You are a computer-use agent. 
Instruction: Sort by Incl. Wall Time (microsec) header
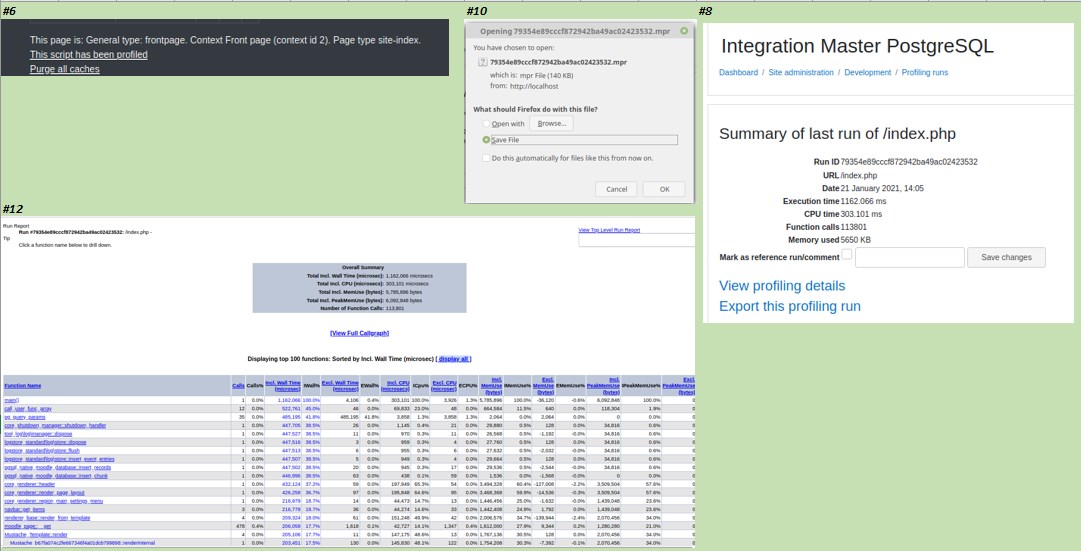click(283, 385)
